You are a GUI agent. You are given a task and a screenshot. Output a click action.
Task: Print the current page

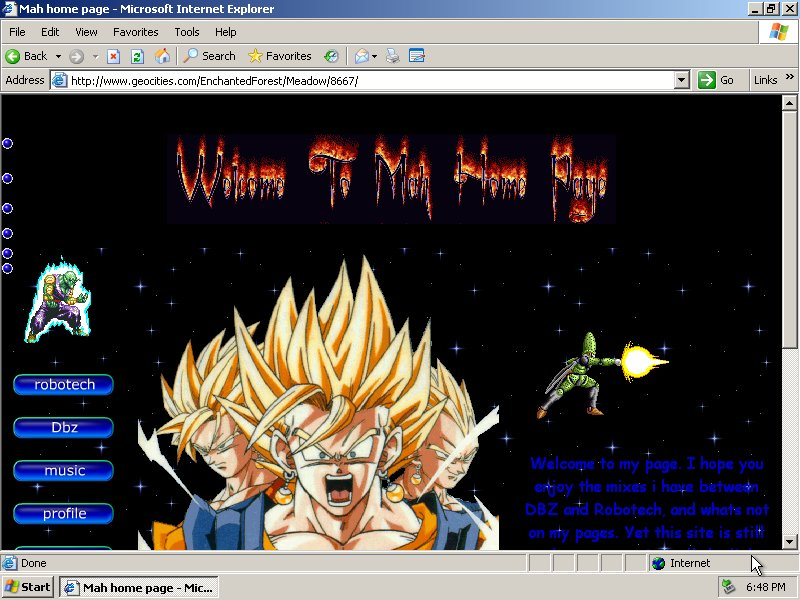tap(393, 56)
